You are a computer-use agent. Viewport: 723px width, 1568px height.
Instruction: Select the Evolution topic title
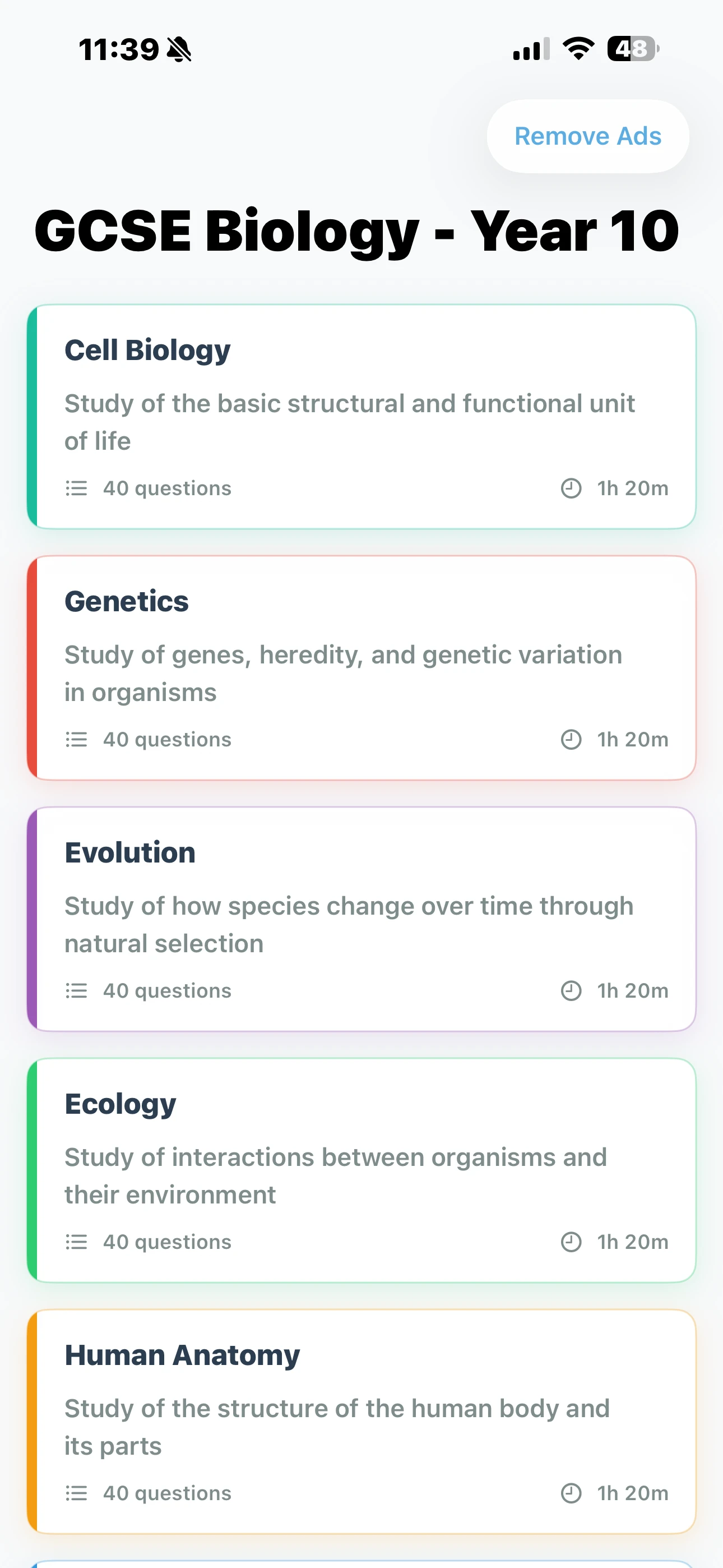point(130,852)
